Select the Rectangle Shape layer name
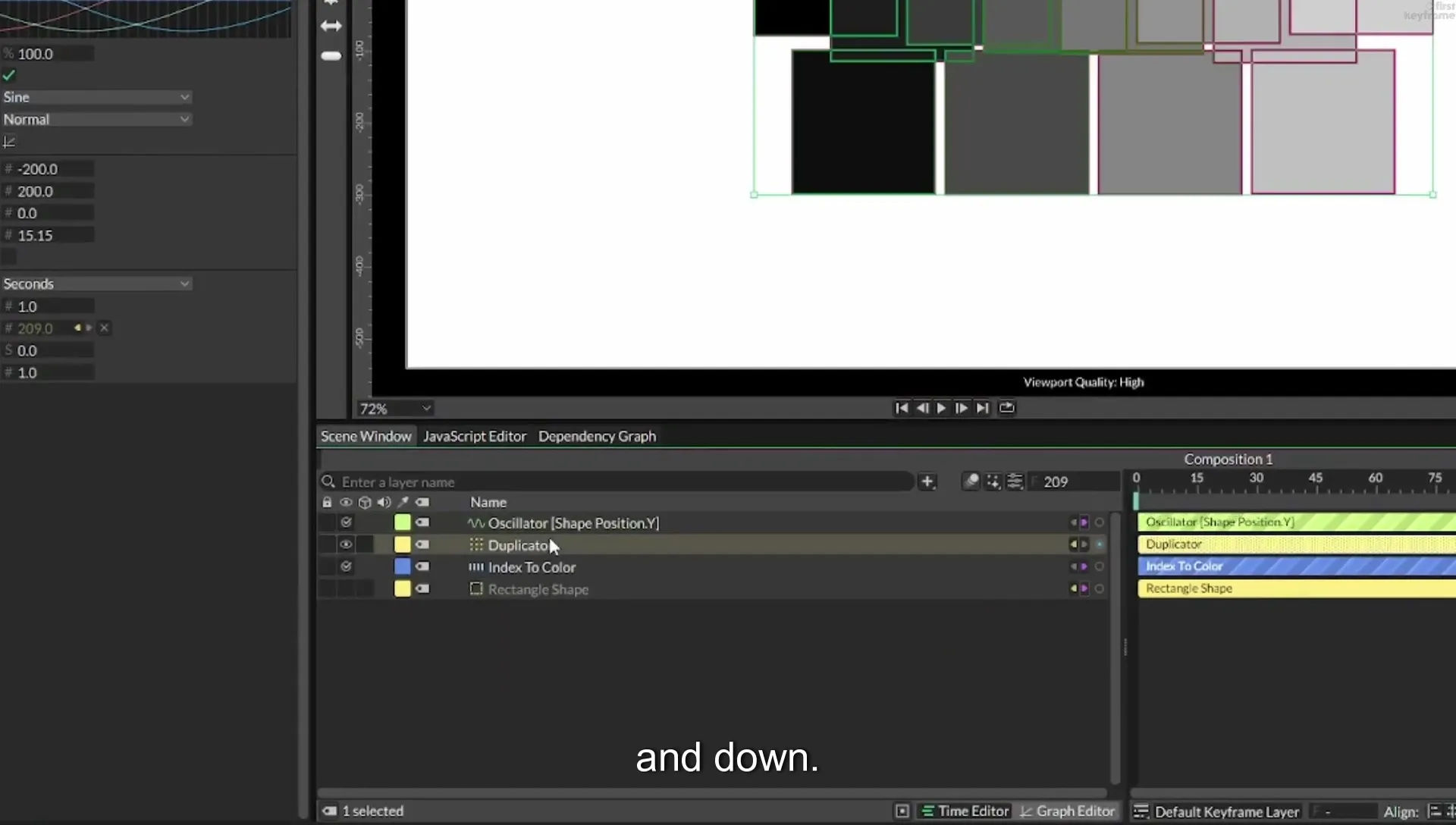The height and width of the screenshot is (825, 1456). point(538,589)
